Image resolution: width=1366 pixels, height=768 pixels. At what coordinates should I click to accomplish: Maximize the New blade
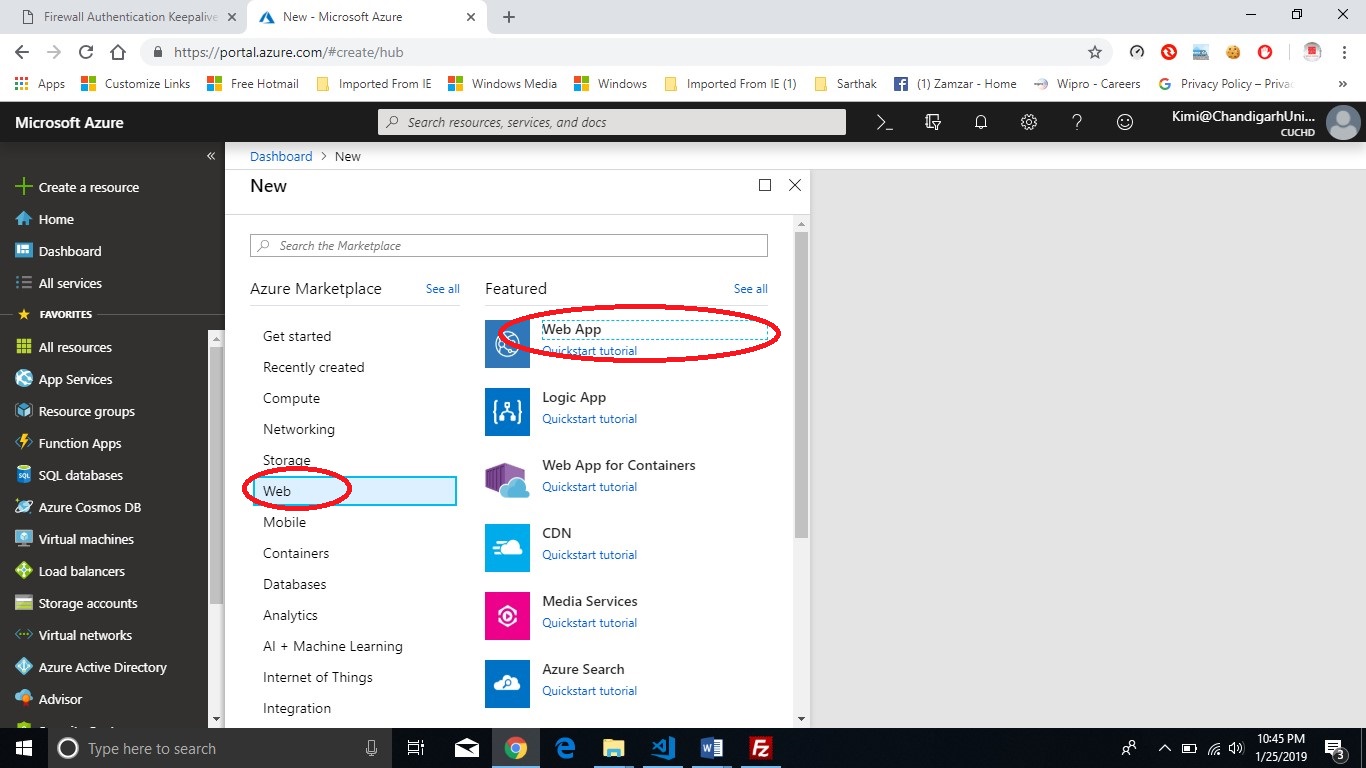(x=765, y=185)
